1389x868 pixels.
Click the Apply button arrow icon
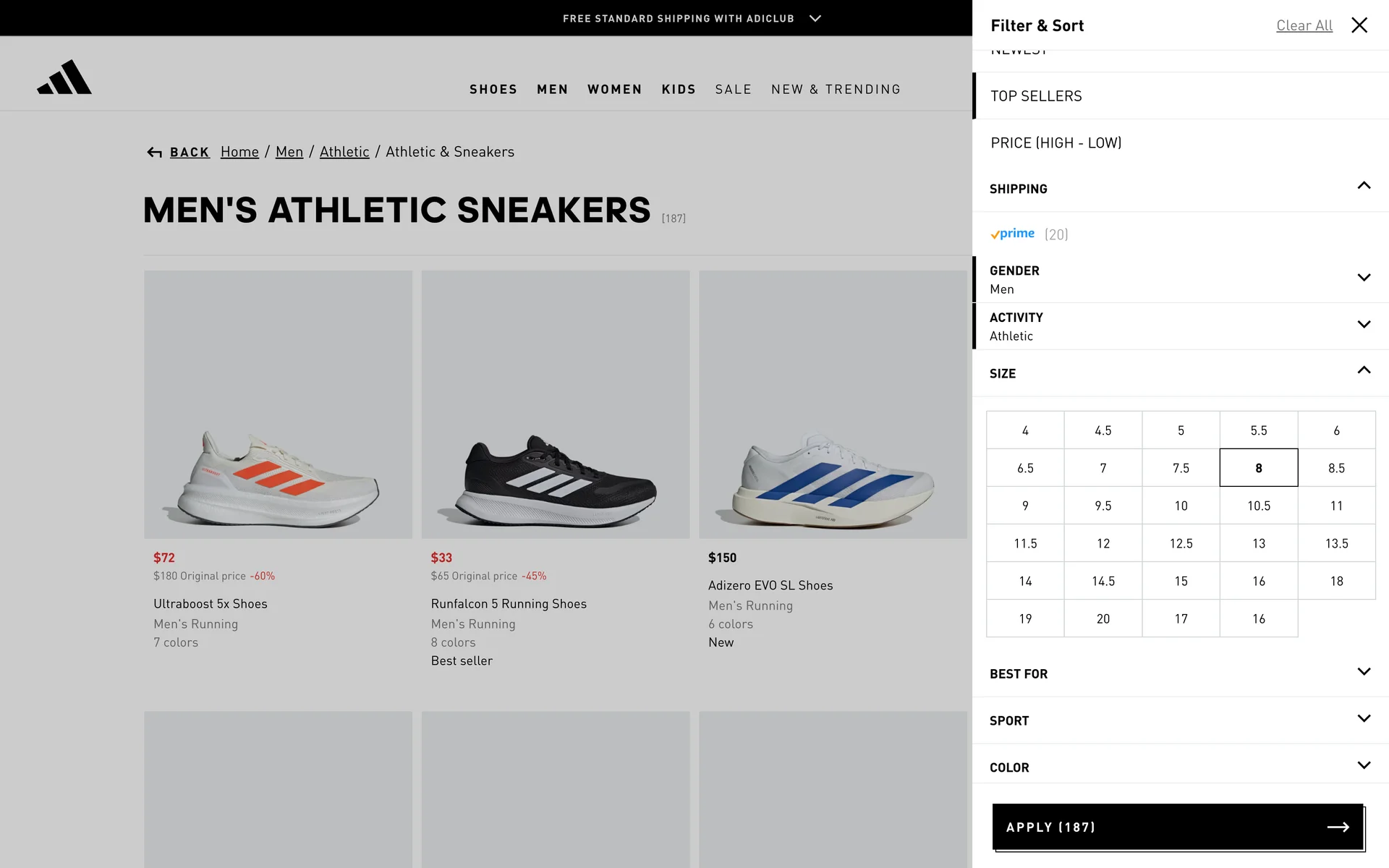[1338, 827]
